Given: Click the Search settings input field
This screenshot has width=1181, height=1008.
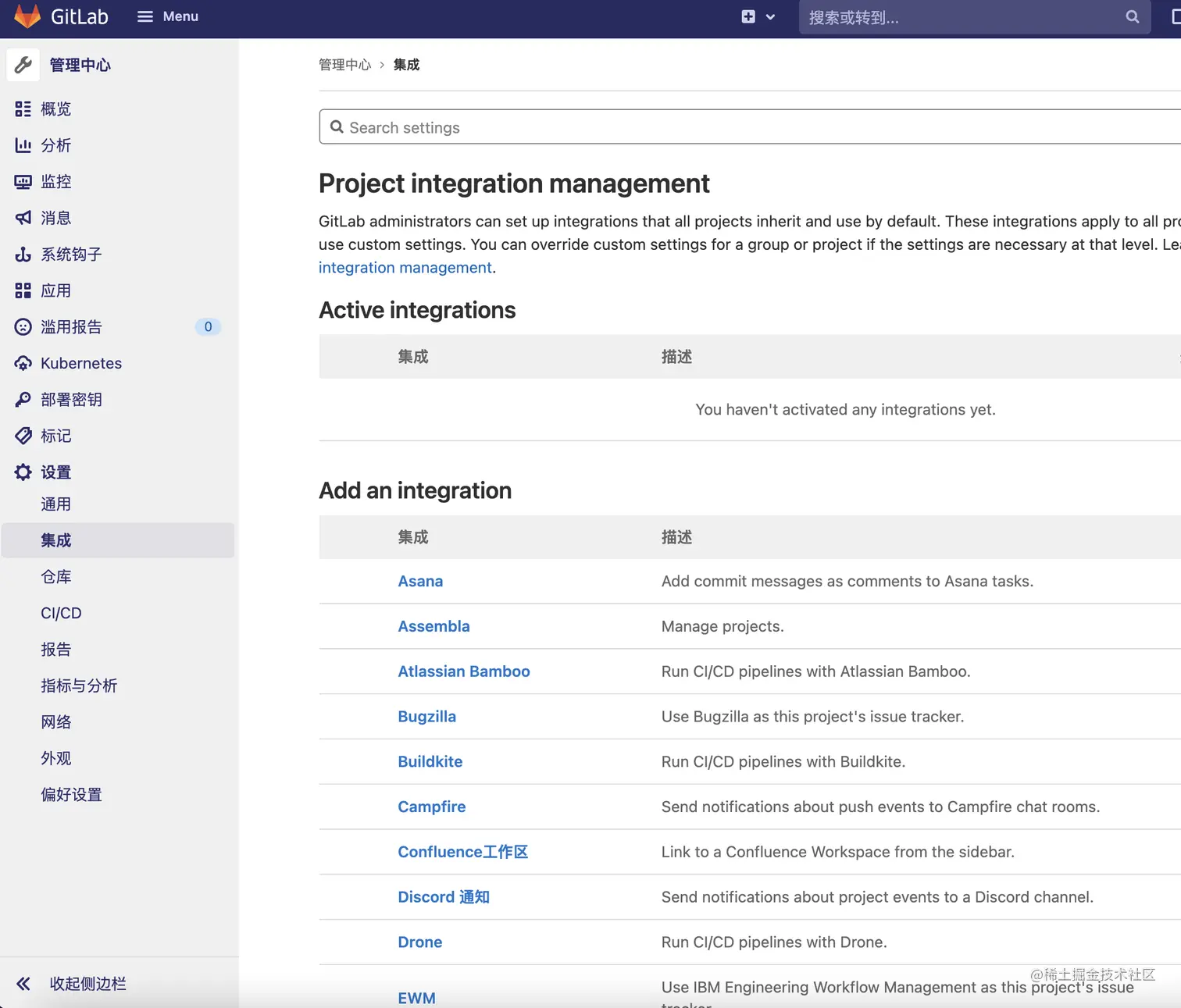Looking at the screenshot, I should point(750,126).
